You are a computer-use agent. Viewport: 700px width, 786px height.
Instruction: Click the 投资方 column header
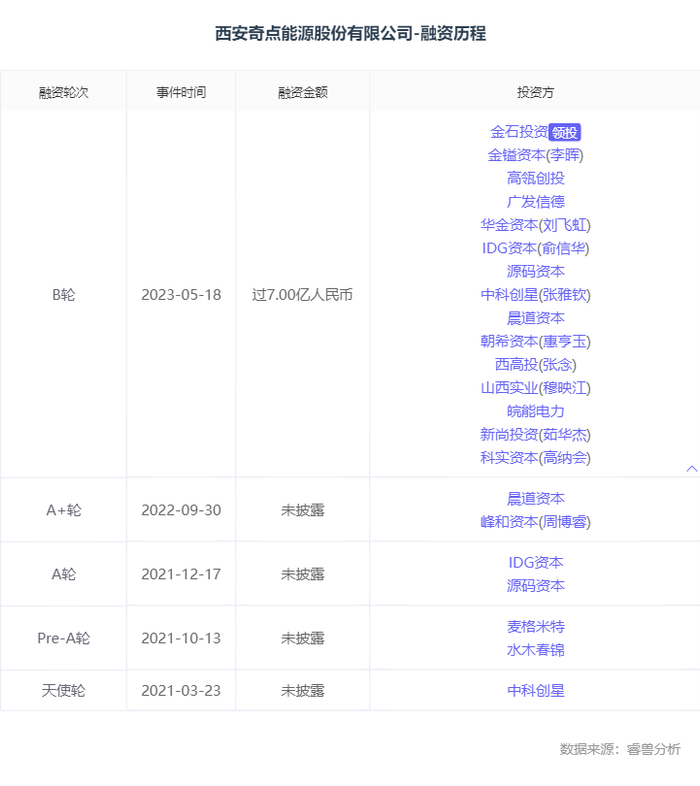pyautogui.click(x=536, y=92)
